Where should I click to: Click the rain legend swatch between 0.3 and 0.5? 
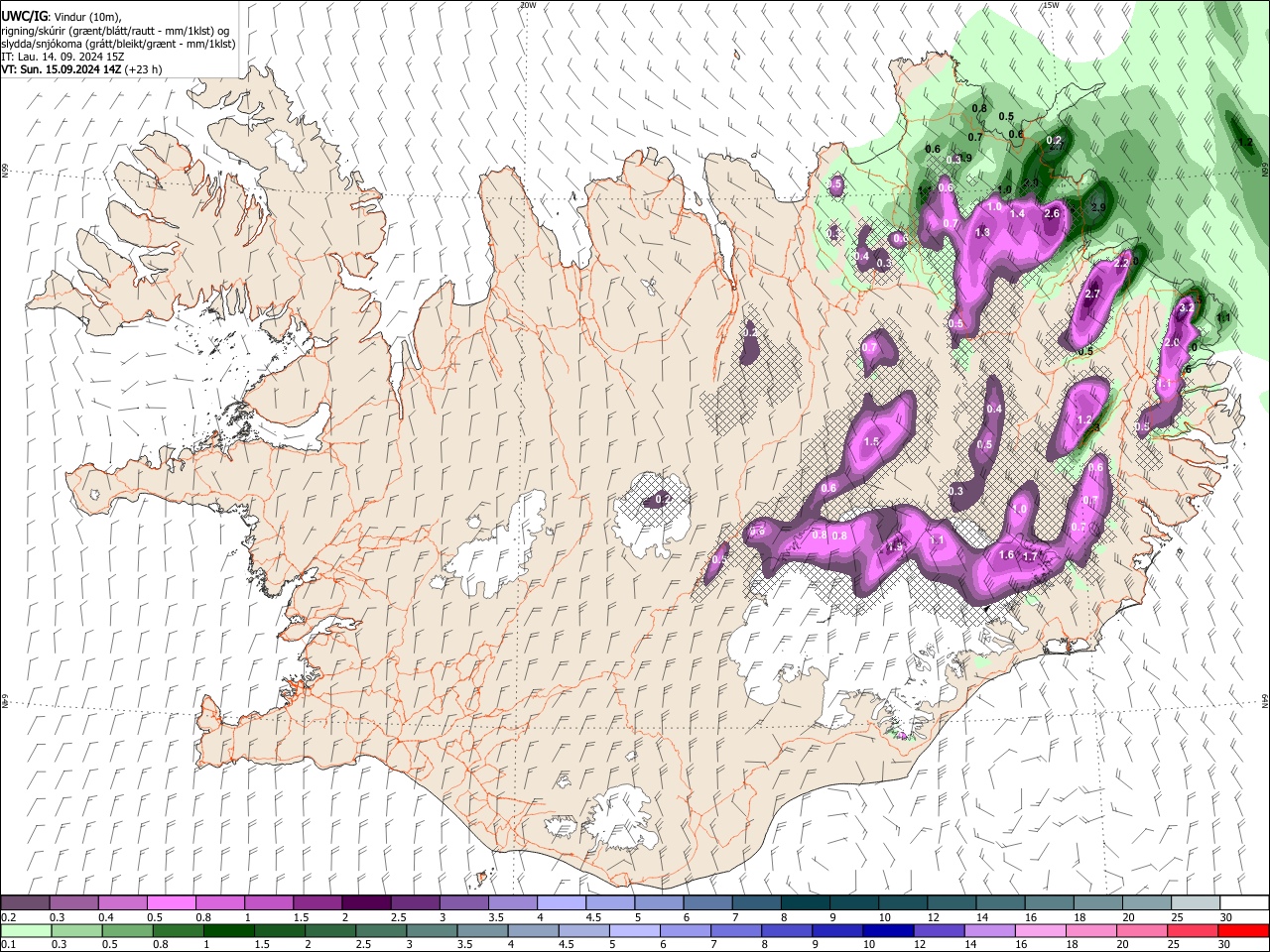(x=76, y=931)
